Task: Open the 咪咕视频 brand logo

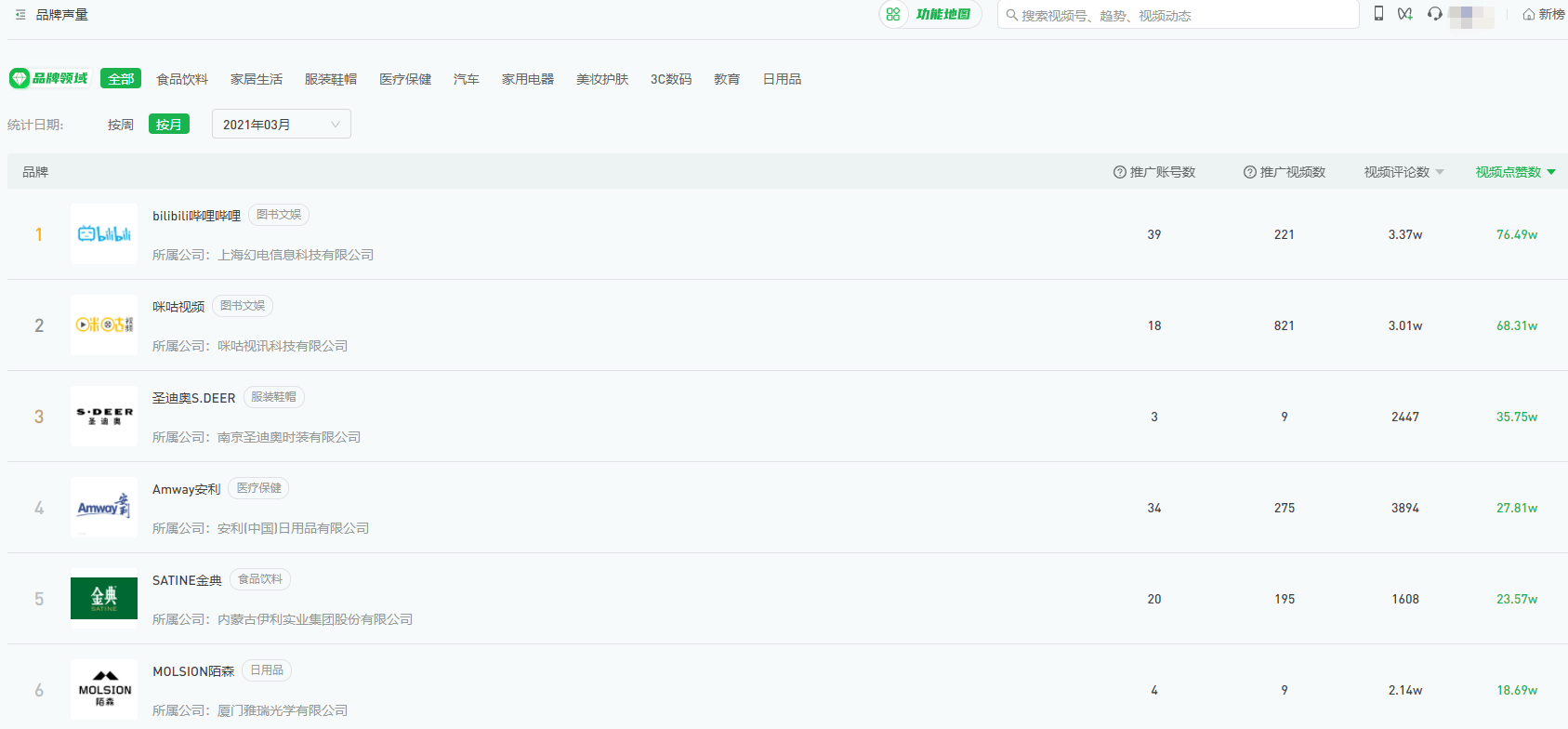Action: click(x=104, y=325)
